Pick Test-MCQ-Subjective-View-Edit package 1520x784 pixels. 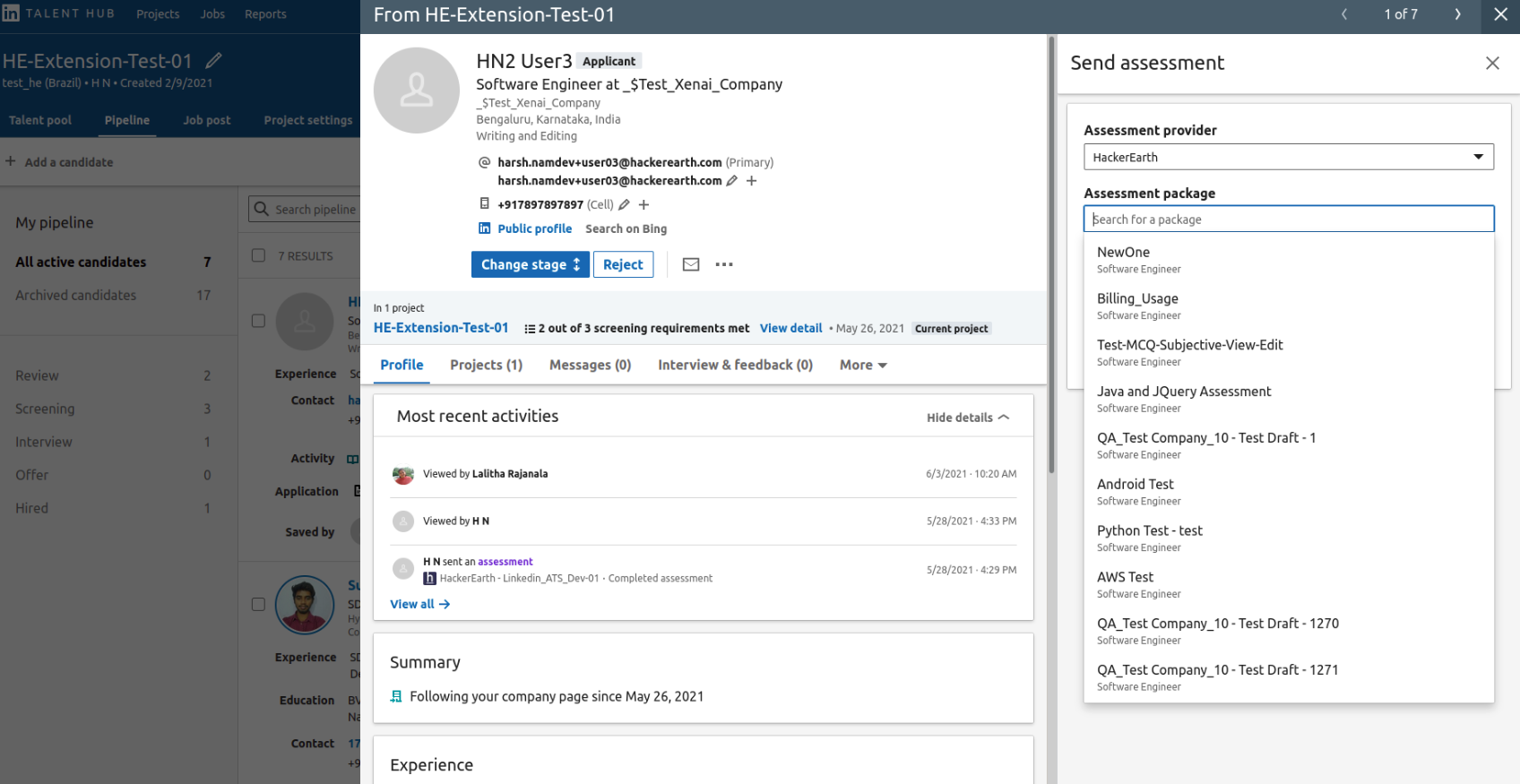click(x=1289, y=353)
